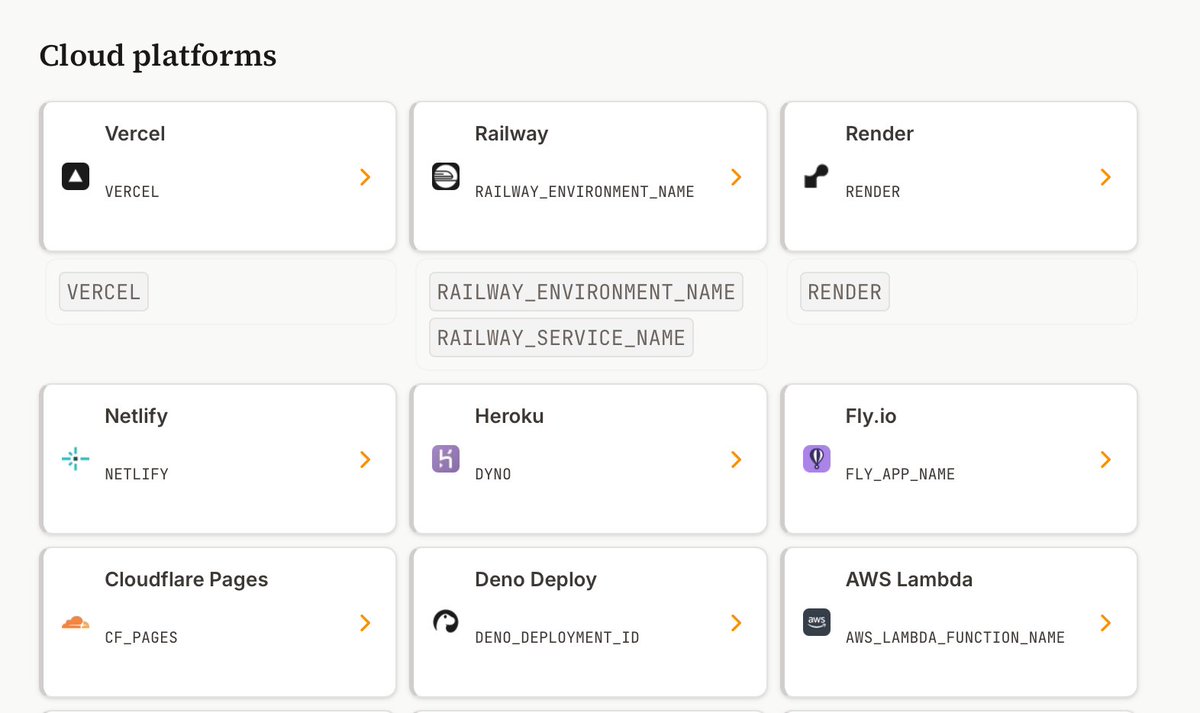Click the Cloud platforms heading
The height and width of the screenshot is (713, 1200).
point(158,56)
